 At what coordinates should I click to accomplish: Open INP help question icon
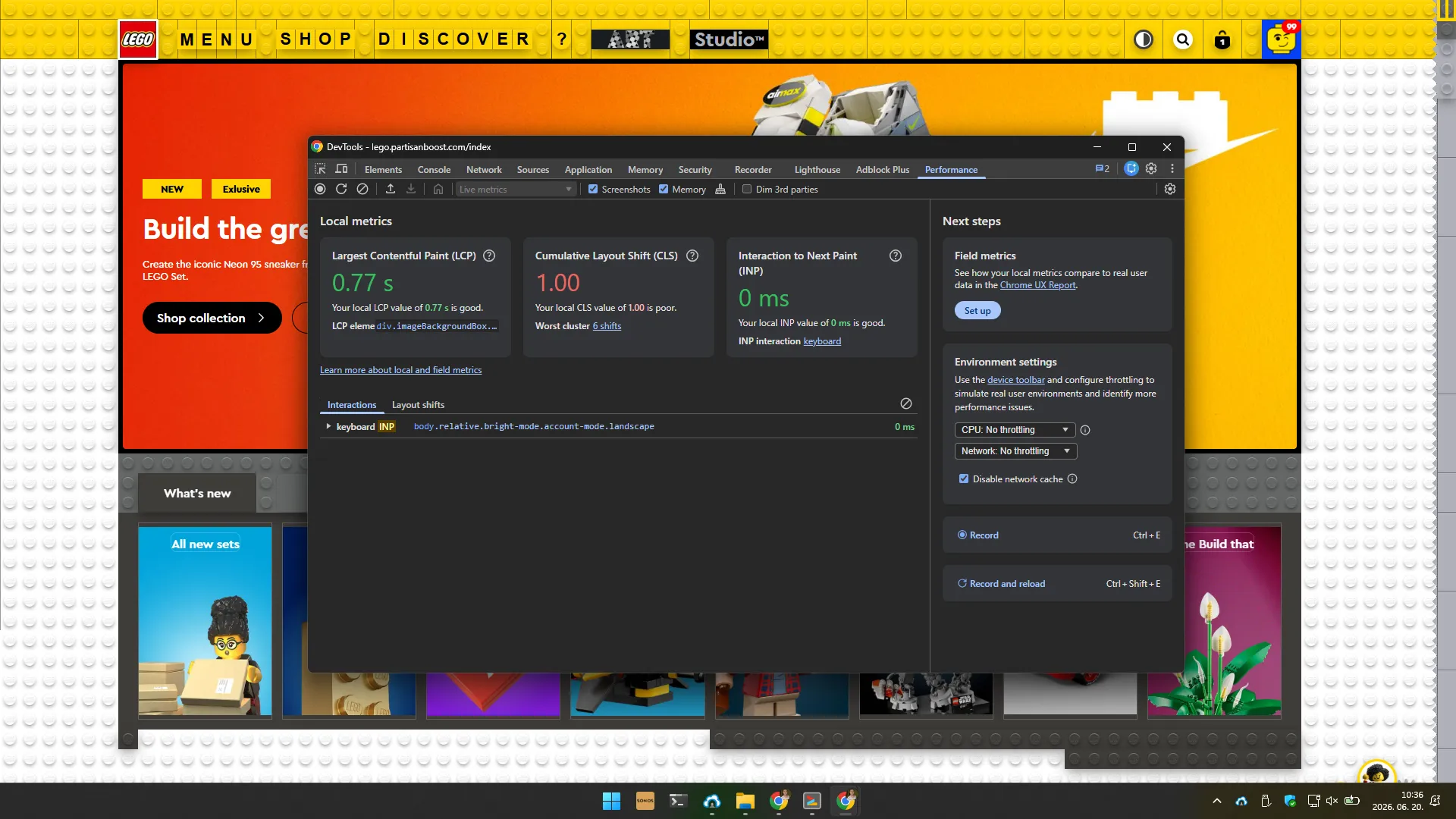(896, 256)
